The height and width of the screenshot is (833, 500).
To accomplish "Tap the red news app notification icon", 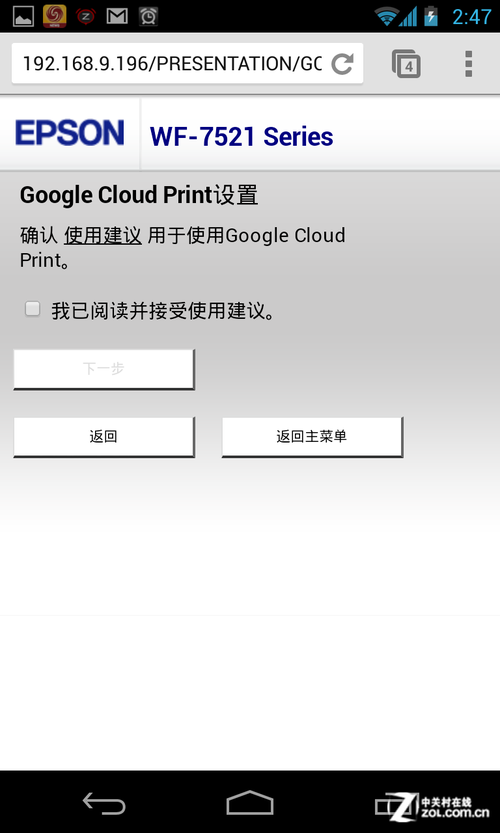I will coord(54,16).
